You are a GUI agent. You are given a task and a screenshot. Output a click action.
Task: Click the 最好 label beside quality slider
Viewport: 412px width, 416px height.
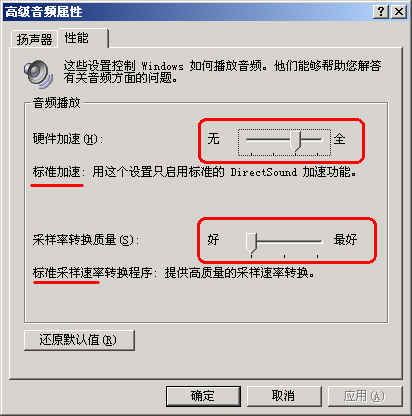coord(345,239)
